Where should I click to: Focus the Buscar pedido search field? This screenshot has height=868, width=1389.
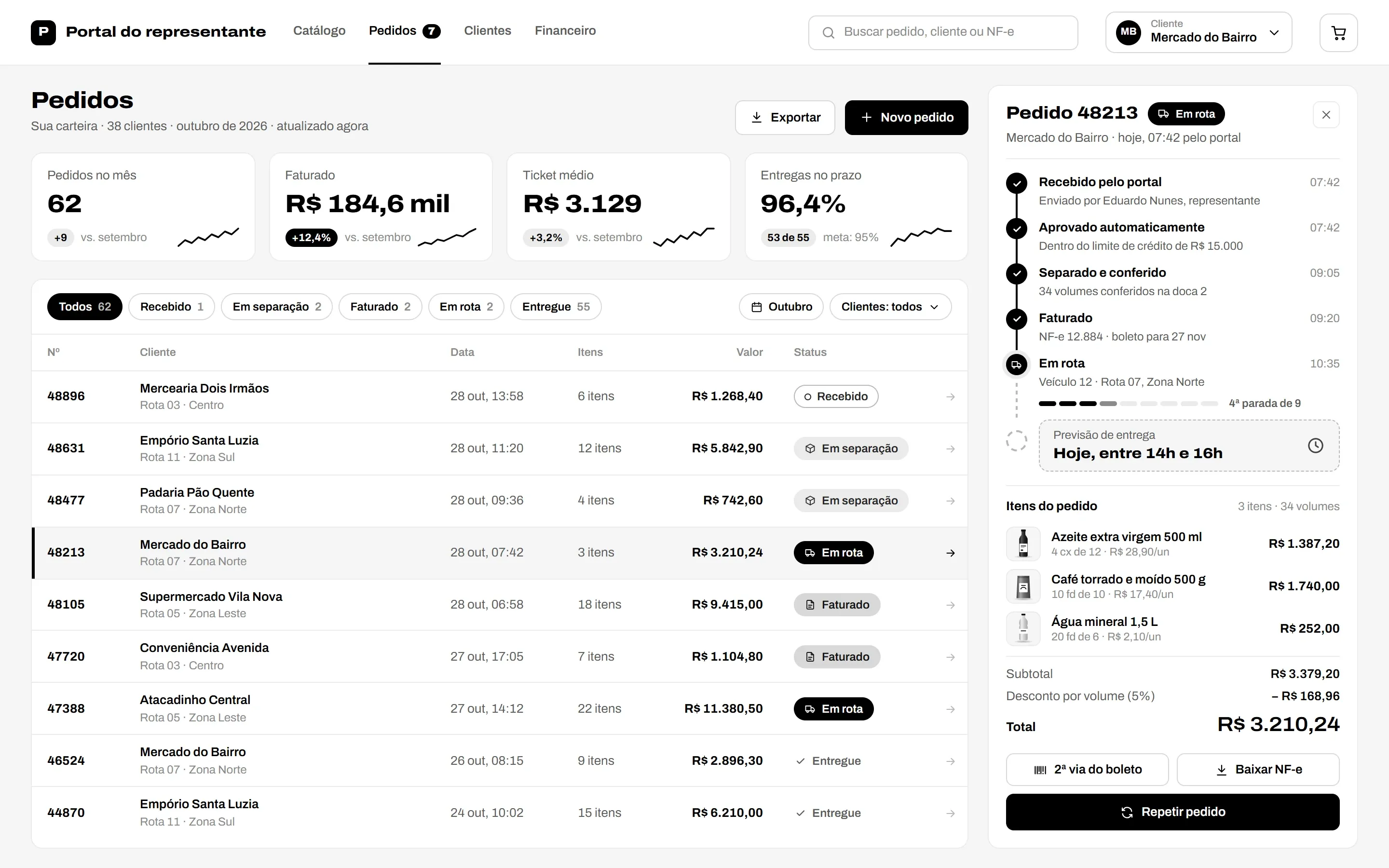point(943,33)
